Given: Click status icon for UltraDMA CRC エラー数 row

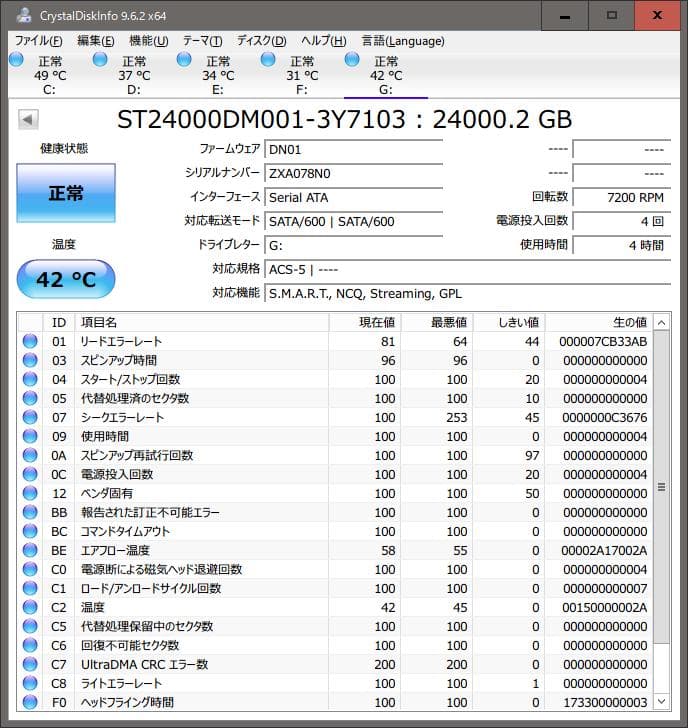Looking at the screenshot, I should pos(30,665).
